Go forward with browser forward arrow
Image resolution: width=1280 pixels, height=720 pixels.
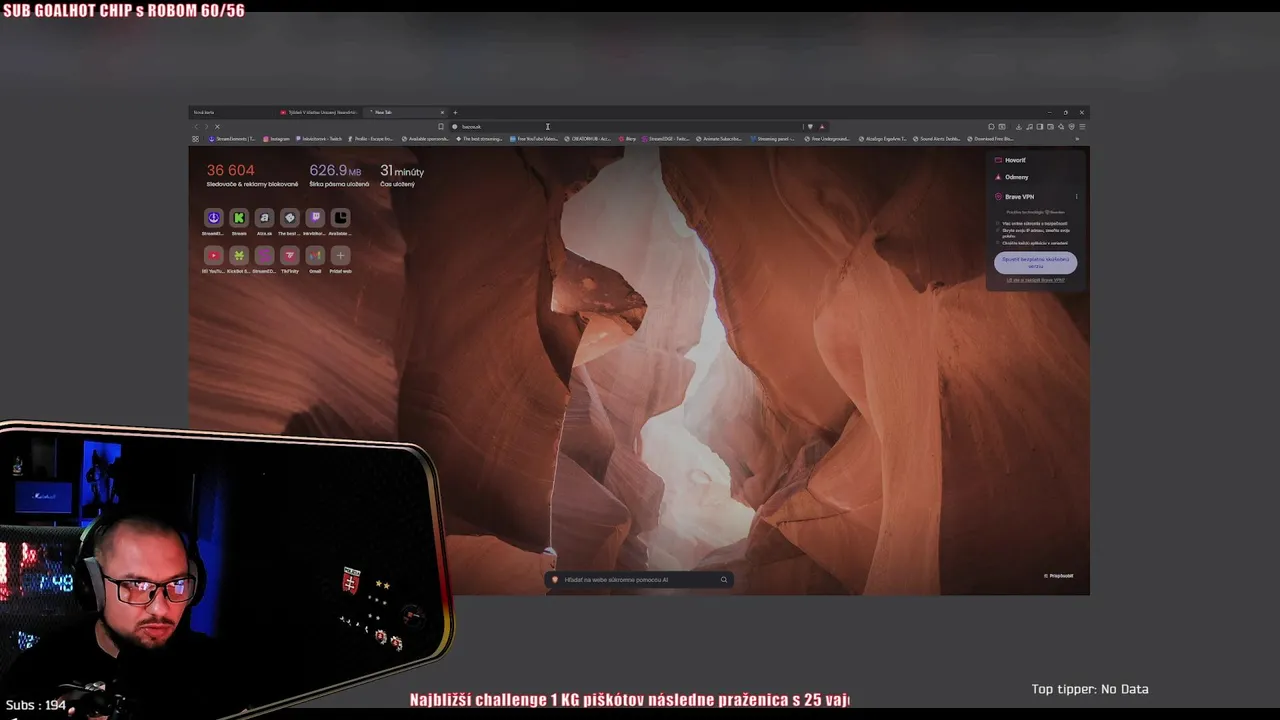tap(206, 127)
